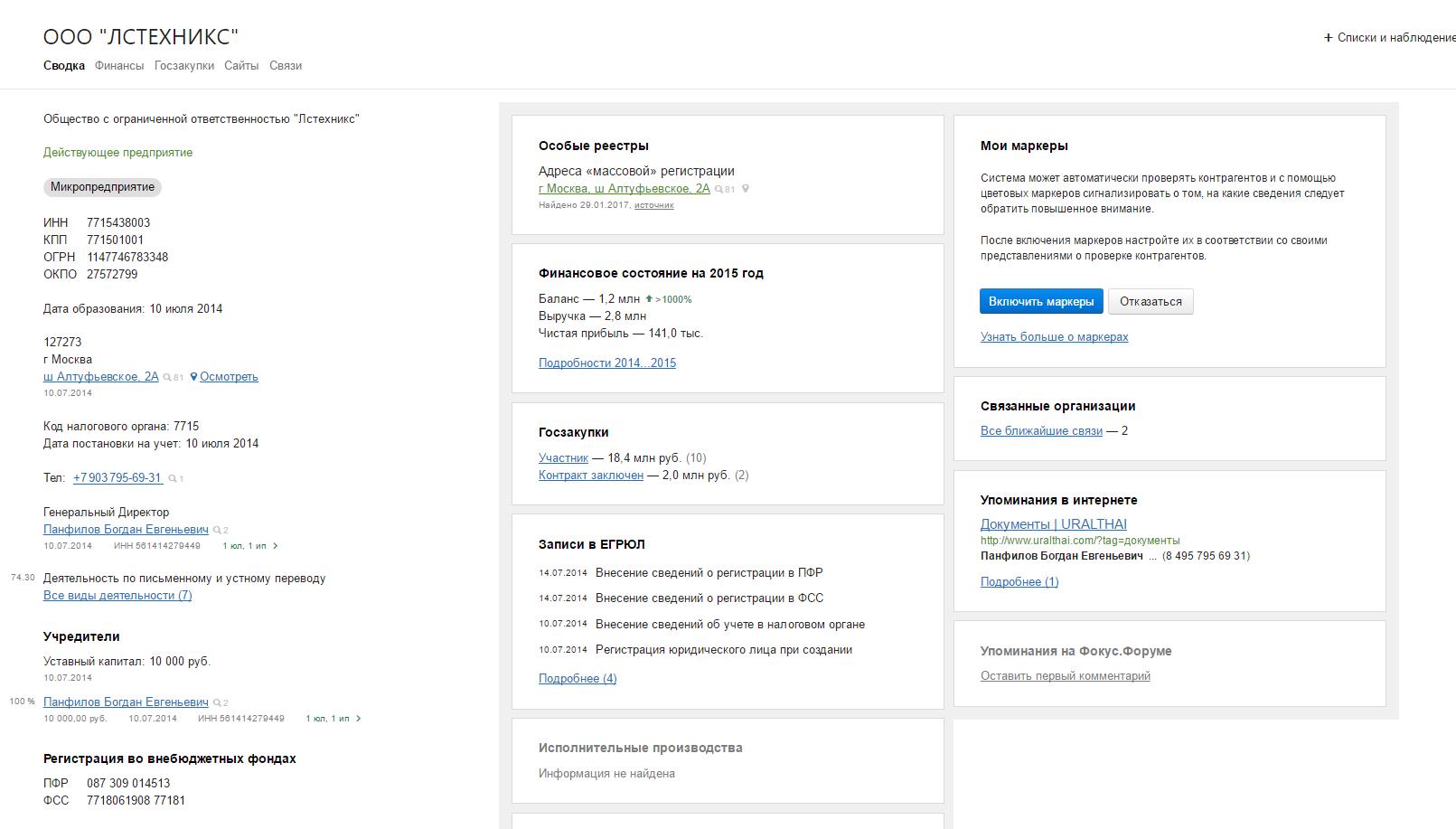
Task: Click Код налогового органа: 7715 text
Action: pos(121,426)
